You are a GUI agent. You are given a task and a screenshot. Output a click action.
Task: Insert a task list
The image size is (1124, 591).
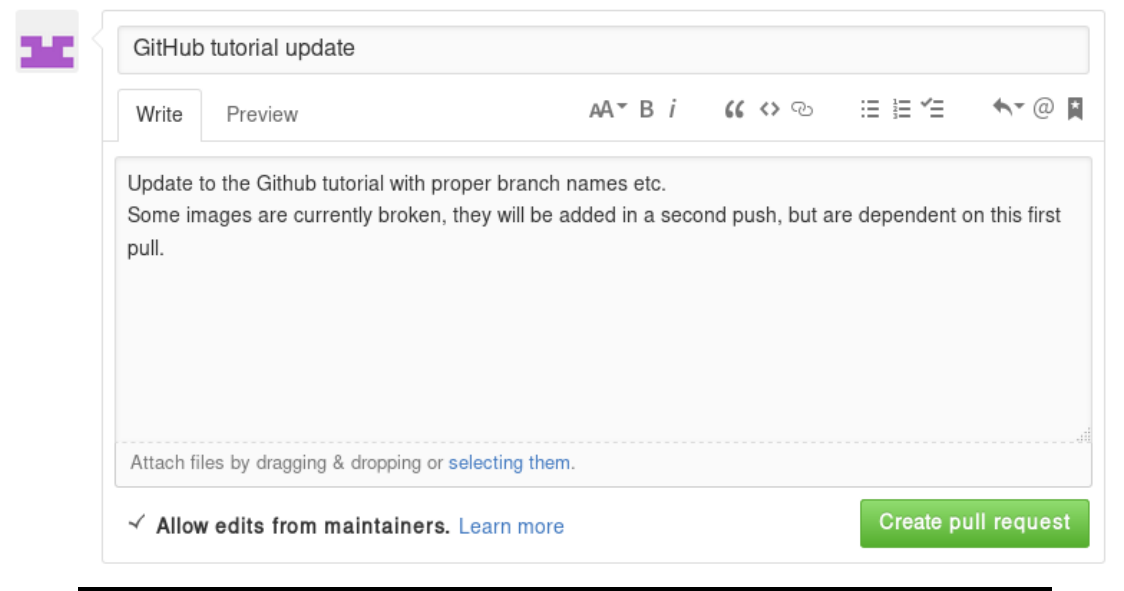coord(933,109)
